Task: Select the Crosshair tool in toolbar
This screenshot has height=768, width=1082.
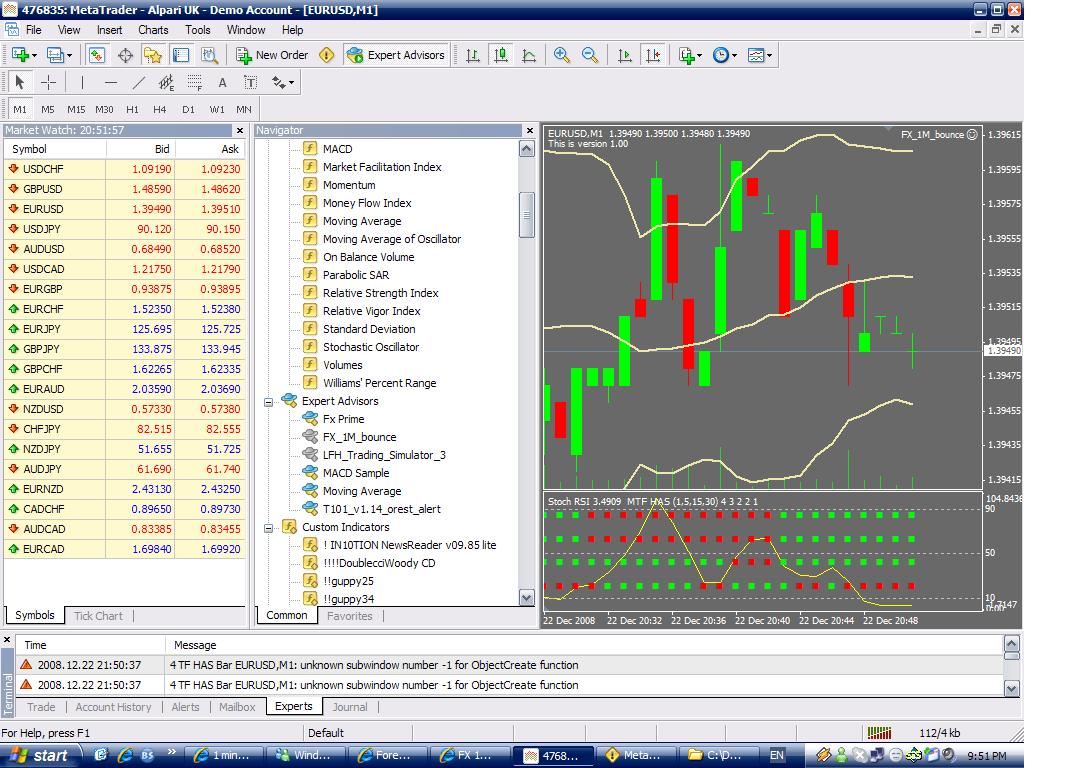Action: (48, 83)
